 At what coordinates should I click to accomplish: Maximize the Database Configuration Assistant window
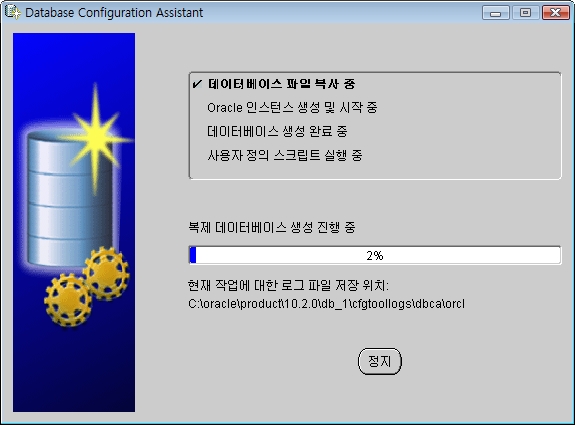(525, 13)
